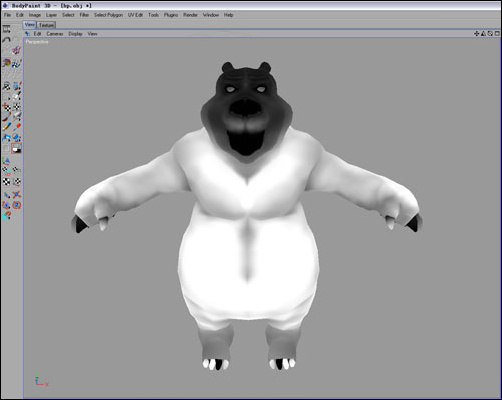Open the Image menu
The image size is (502, 400).
34,15
